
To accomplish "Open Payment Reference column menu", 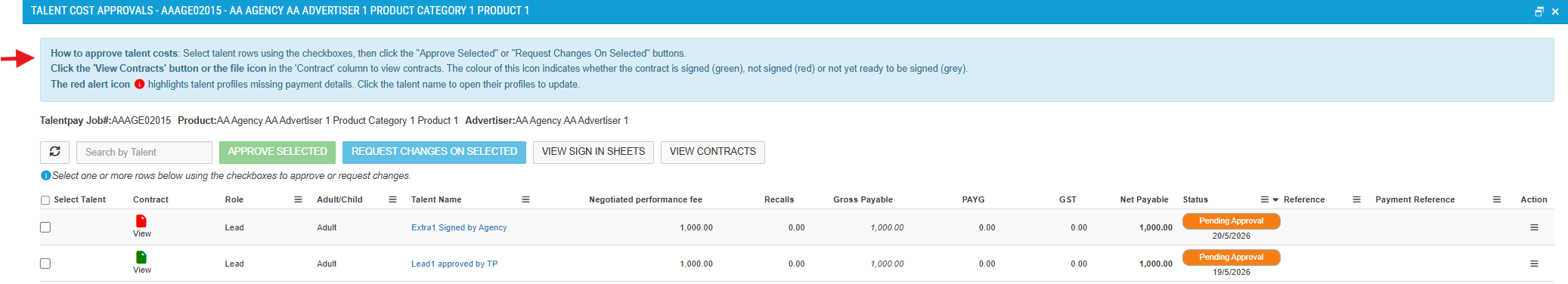I will (1497, 199).
